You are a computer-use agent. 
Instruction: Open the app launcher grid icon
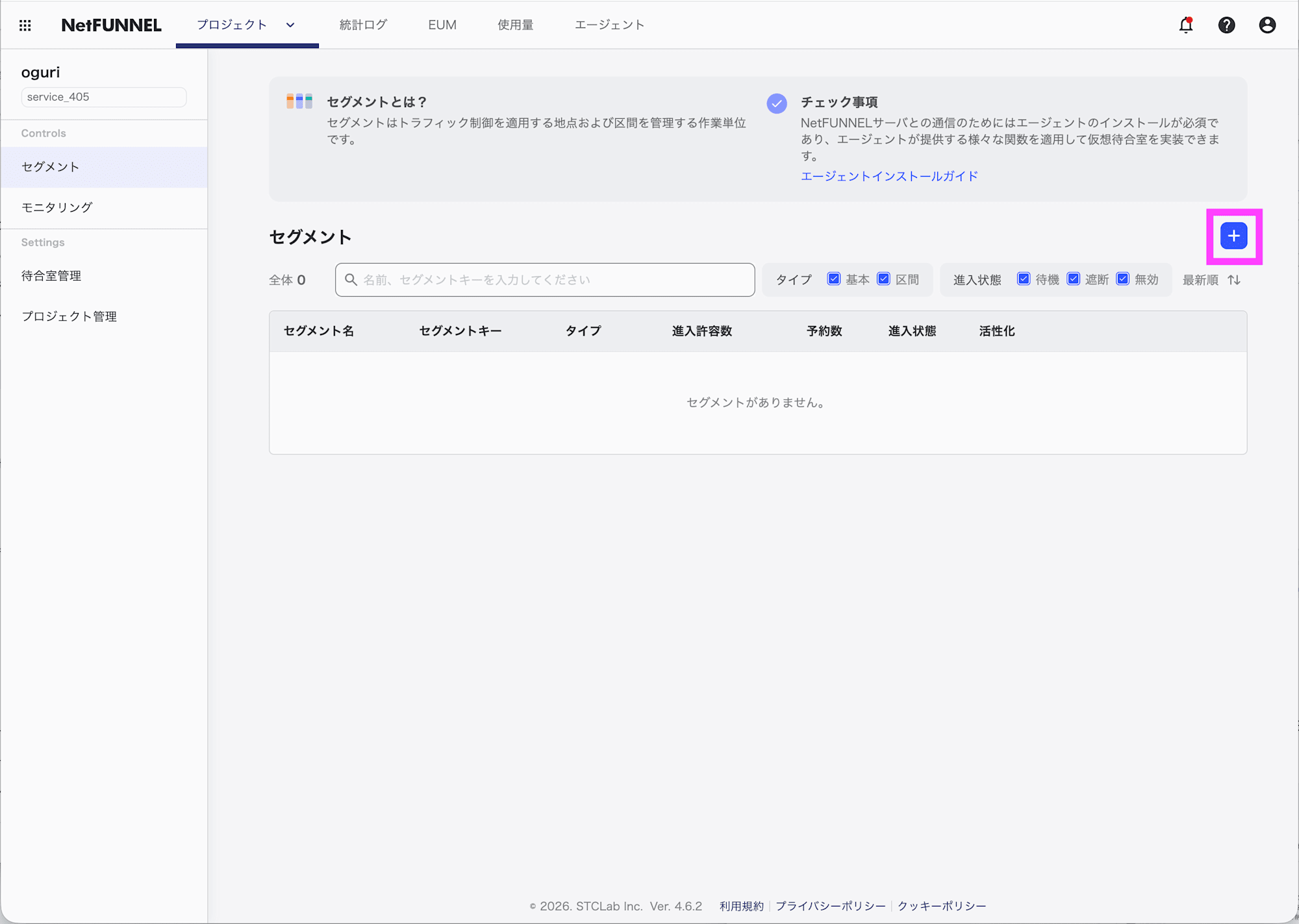pyautogui.click(x=25, y=25)
